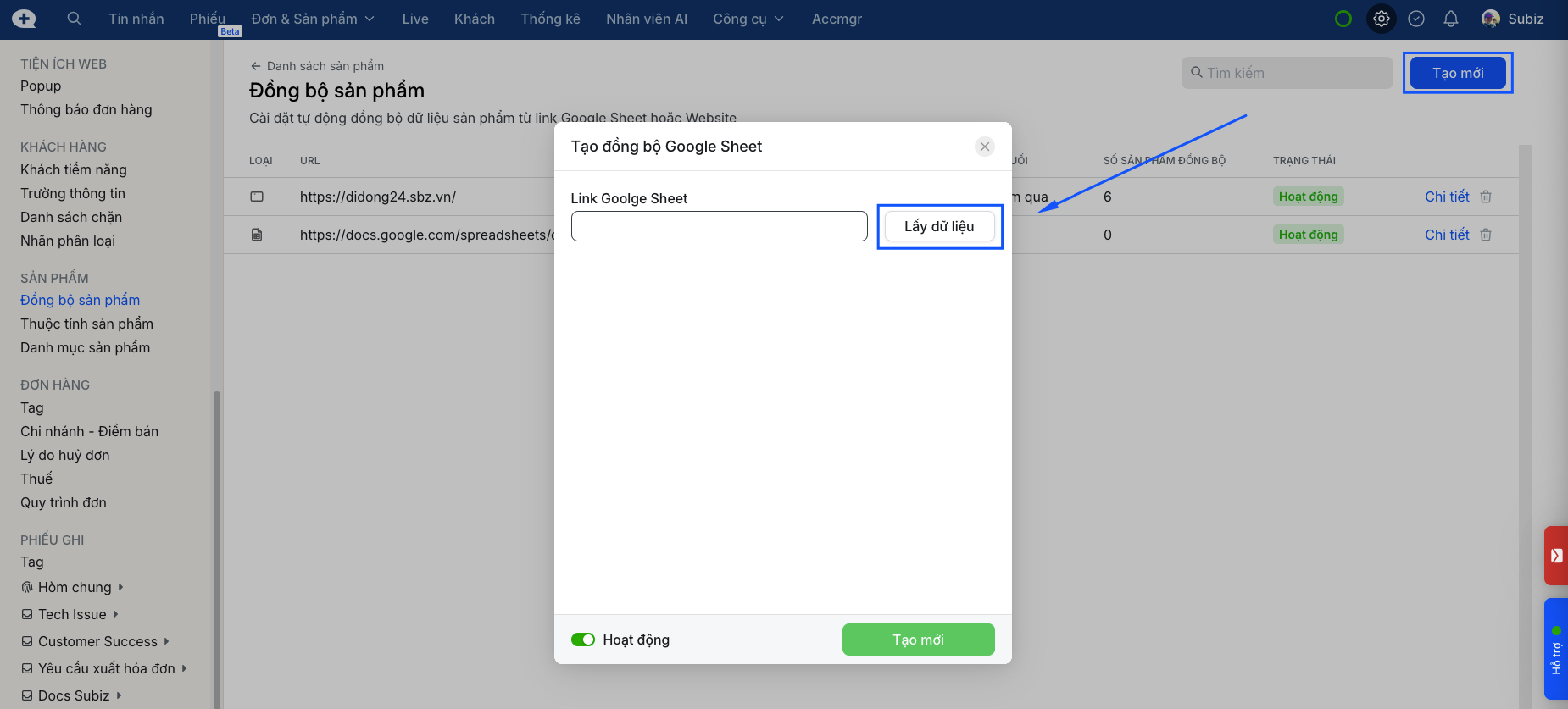The image size is (1568, 709).
Task: Click the Subiz plus logo icon
Action: tap(25, 19)
